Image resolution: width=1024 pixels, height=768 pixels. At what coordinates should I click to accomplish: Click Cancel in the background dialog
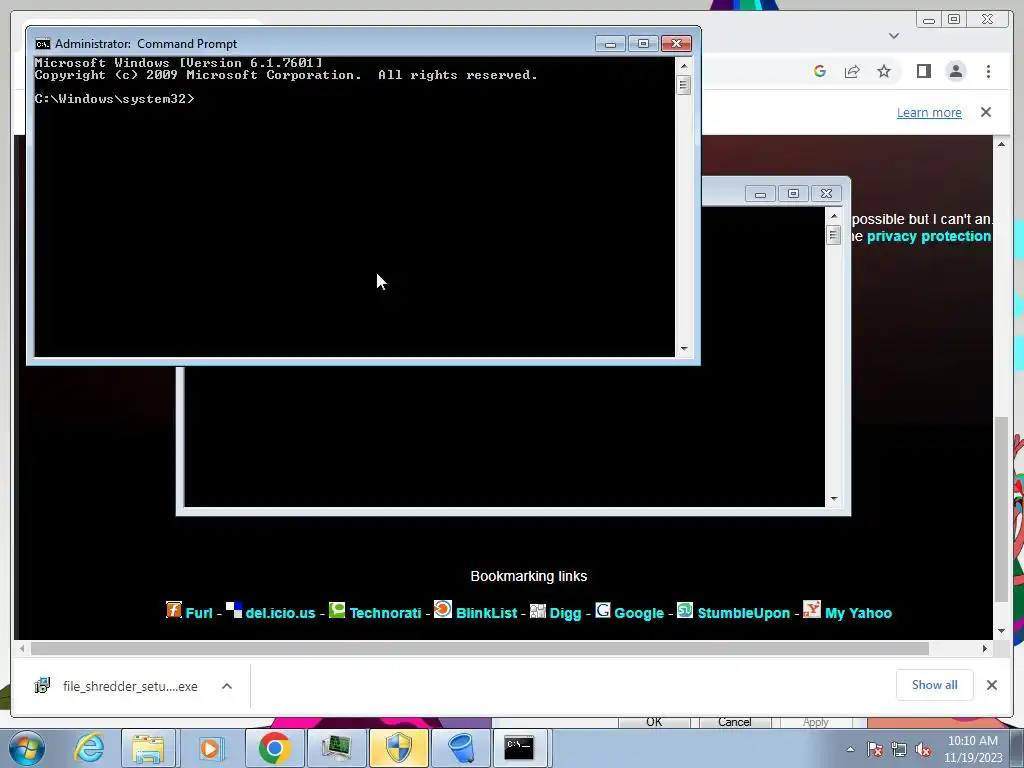point(735,722)
